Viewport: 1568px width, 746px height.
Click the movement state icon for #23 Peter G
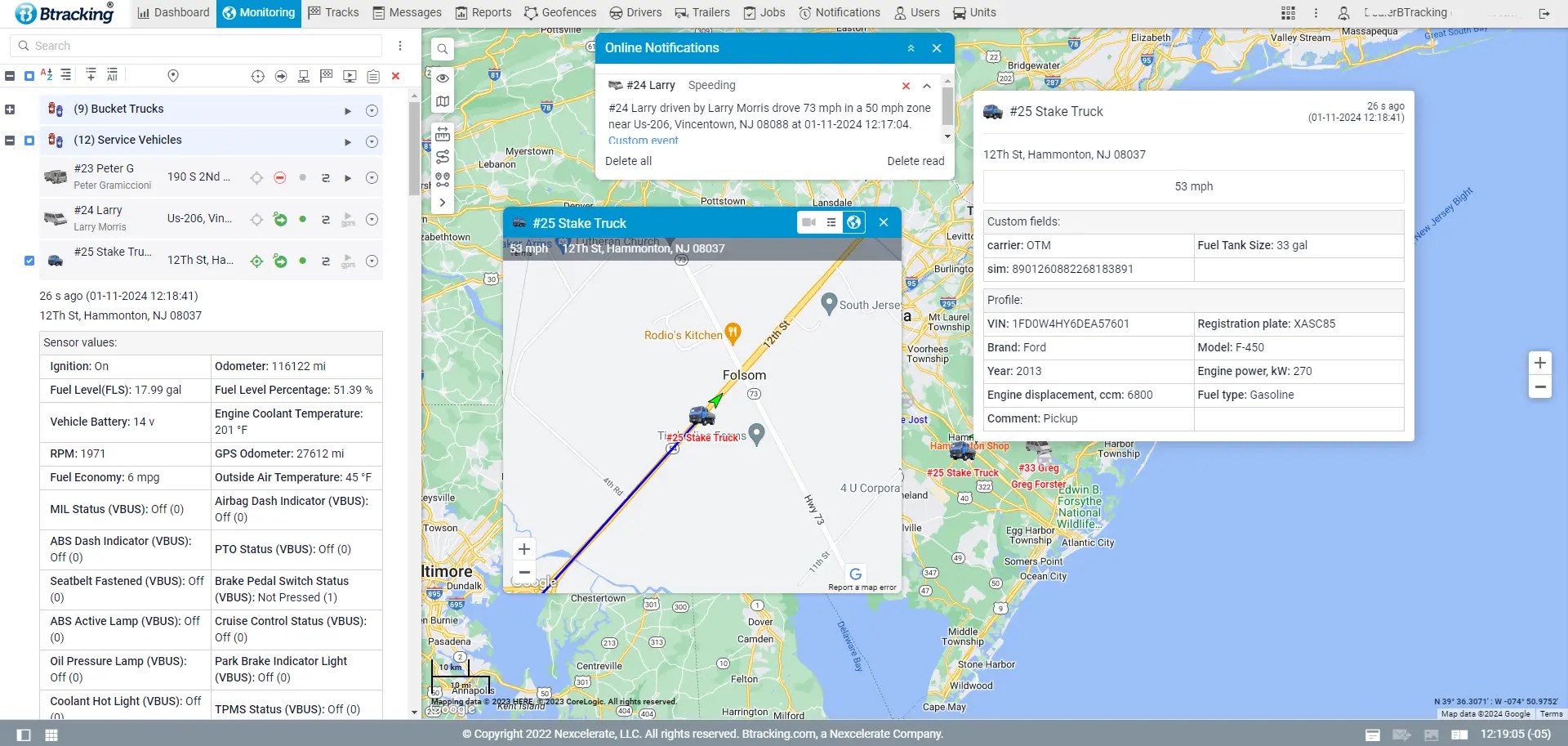coord(280,177)
